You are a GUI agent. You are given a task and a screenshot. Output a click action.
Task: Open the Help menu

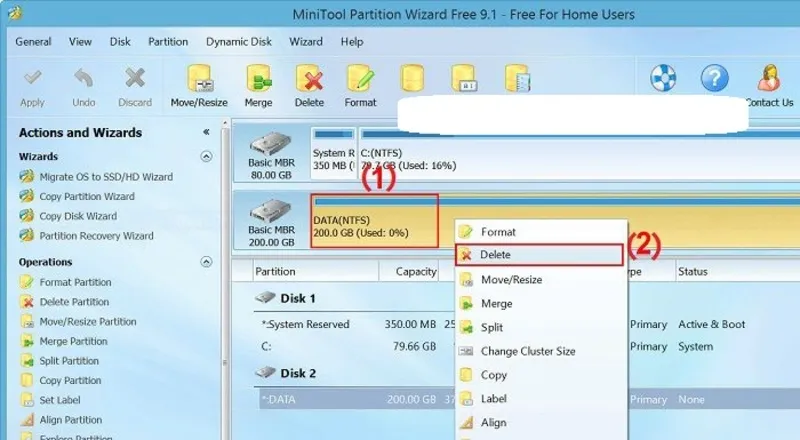pyautogui.click(x=352, y=42)
